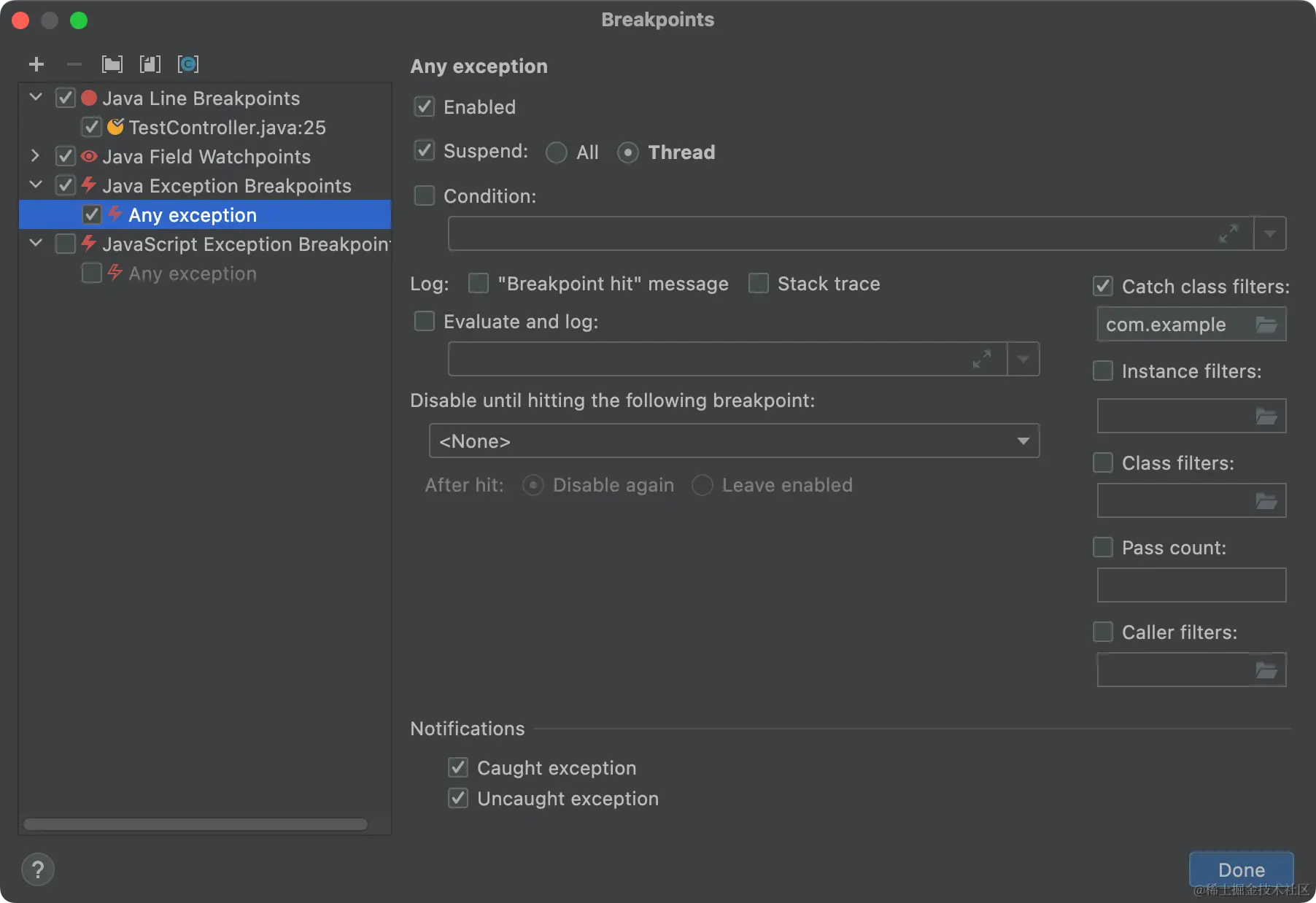Viewport: 1316px width, 903px height.
Task: Open the Disable until hitting breakpoint dropdown
Action: pos(734,441)
